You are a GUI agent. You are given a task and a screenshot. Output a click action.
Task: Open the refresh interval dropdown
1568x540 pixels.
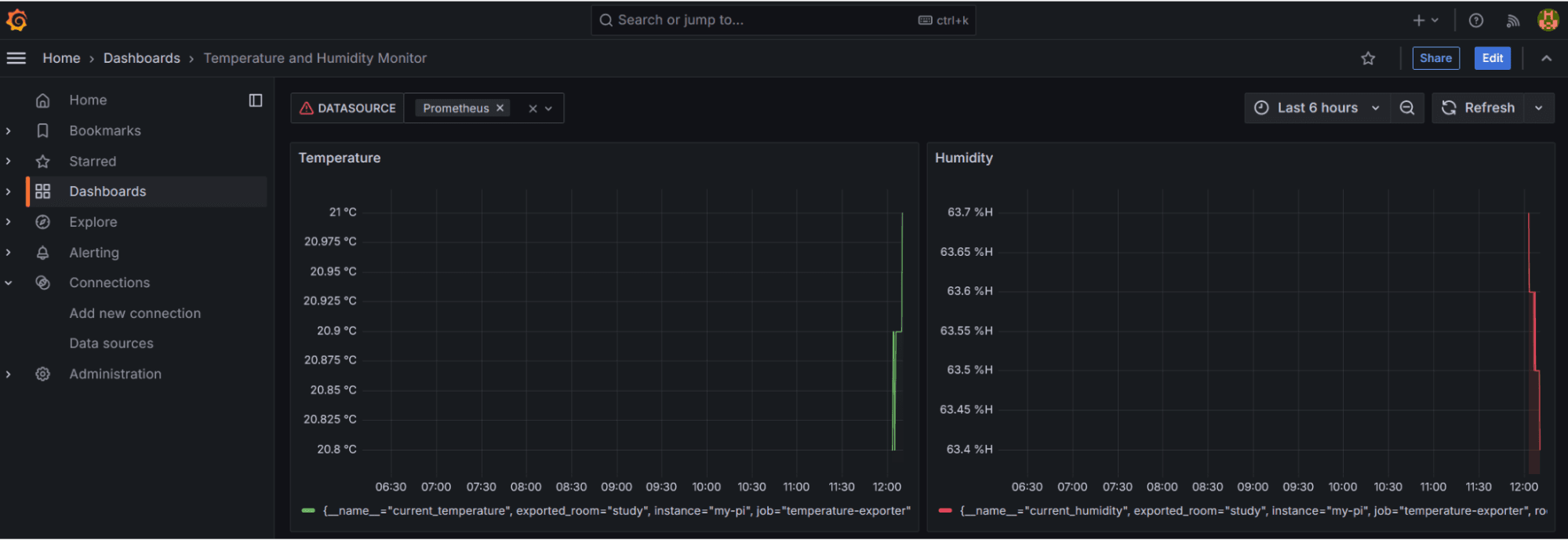point(1539,108)
